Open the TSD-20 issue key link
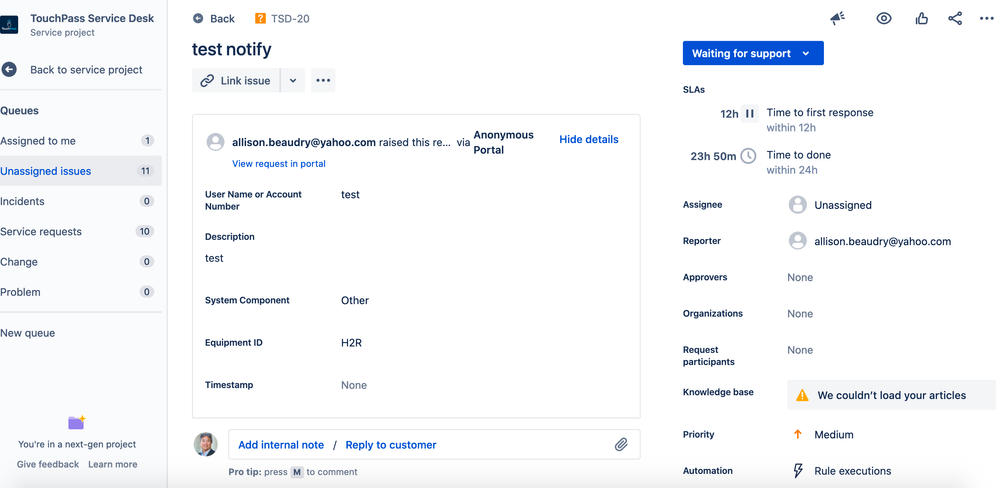999x488 pixels. [291, 18]
